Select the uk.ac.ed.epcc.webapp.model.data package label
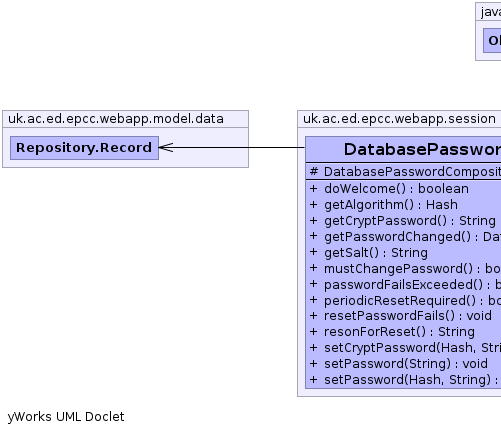Viewport: 501px width, 434px height. (x=116, y=119)
